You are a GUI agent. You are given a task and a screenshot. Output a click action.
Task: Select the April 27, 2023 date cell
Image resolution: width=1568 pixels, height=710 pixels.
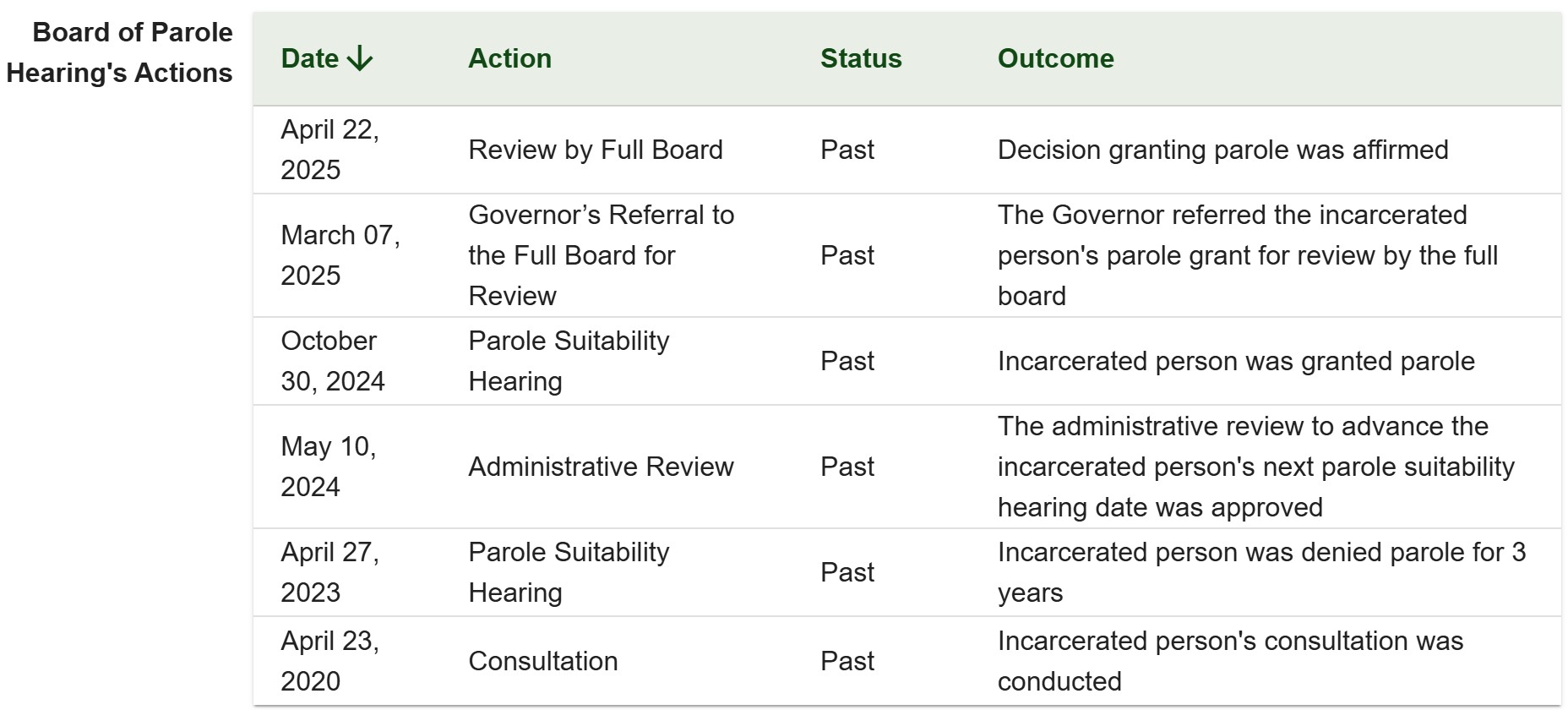click(x=329, y=572)
